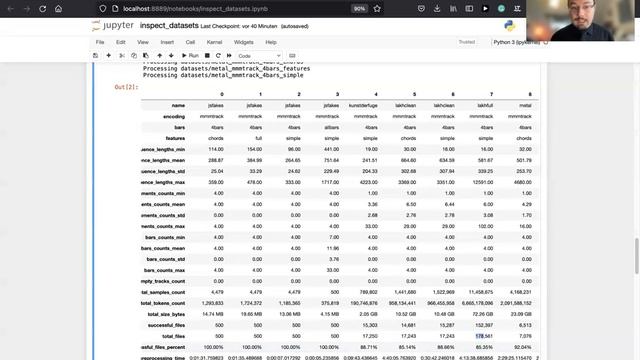Move selected cell down arrow
The width and height of the screenshot is (640, 360).
pyautogui.click(x=171, y=56)
